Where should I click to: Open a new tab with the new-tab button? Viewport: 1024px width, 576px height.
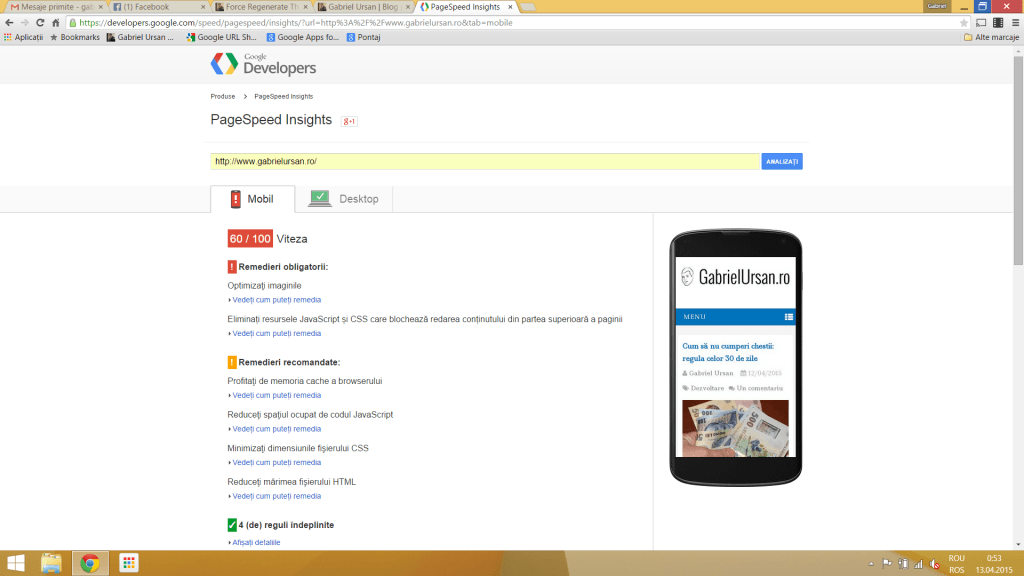tap(528, 7)
